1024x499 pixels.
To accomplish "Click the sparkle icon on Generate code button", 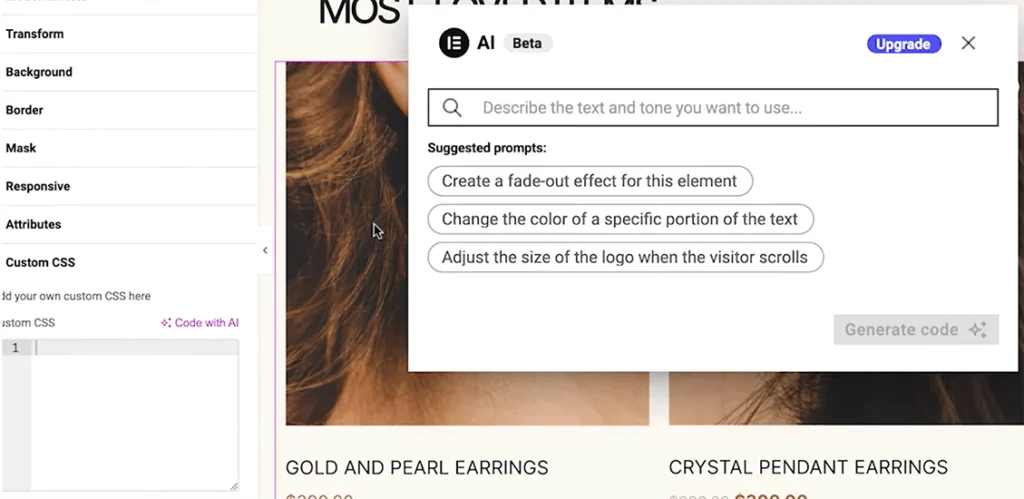I will pos(978,330).
